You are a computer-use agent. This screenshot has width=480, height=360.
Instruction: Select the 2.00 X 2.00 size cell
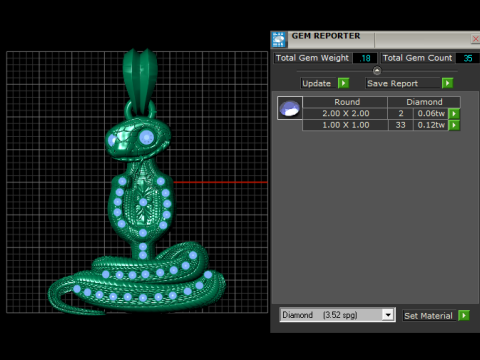coord(345,114)
